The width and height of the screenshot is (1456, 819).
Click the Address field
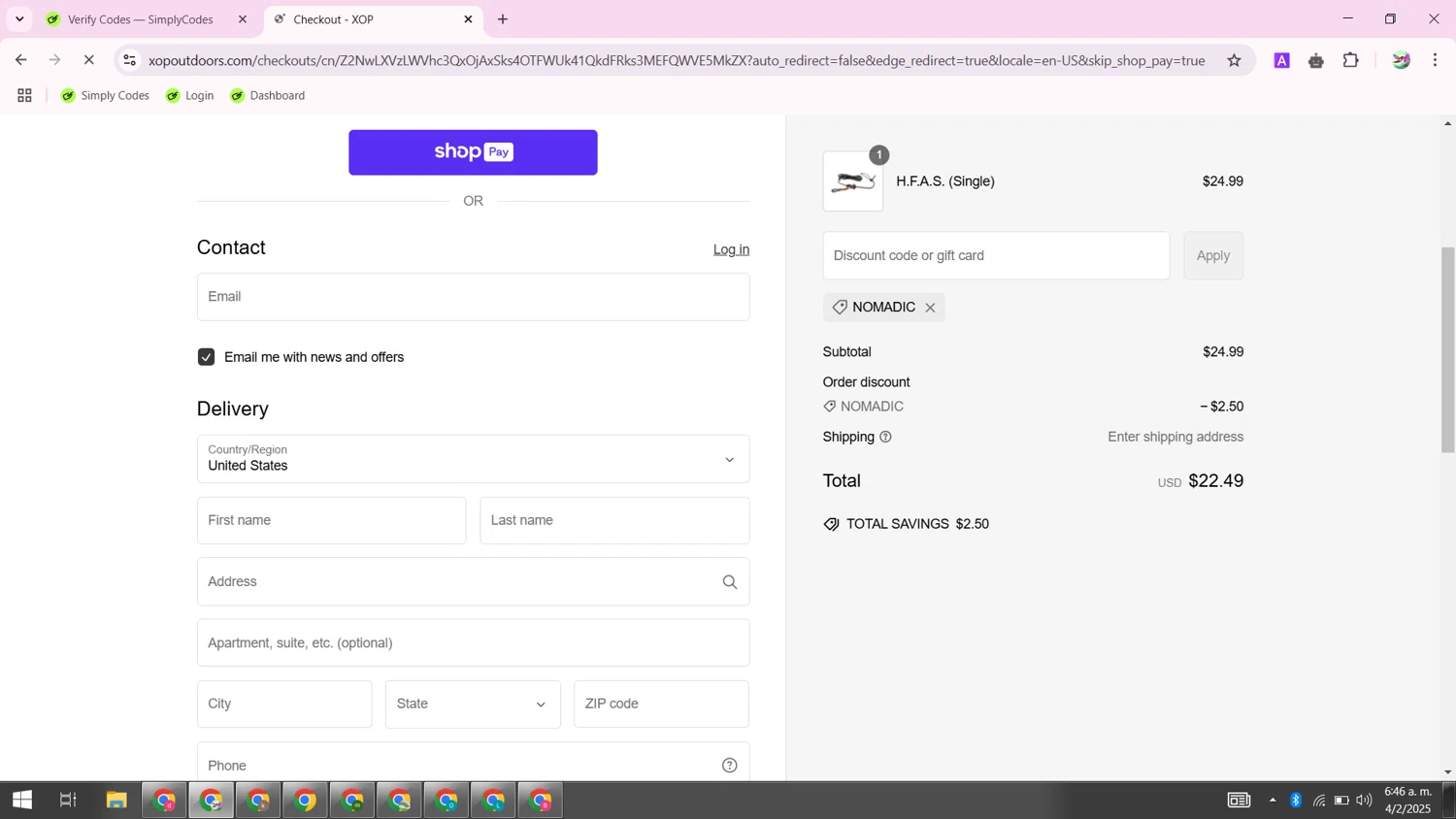[473, 582]
